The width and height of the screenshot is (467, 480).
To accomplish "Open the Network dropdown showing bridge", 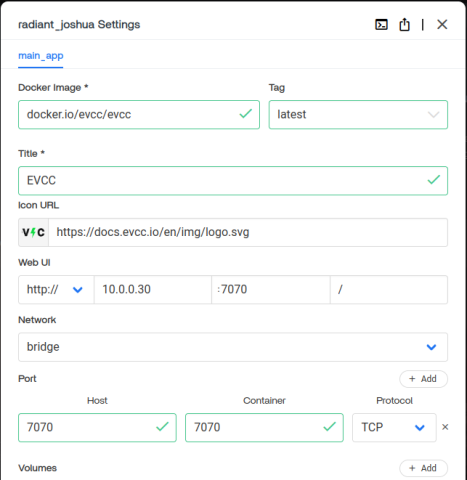I will pyautogui.click(x=233, y=347).
